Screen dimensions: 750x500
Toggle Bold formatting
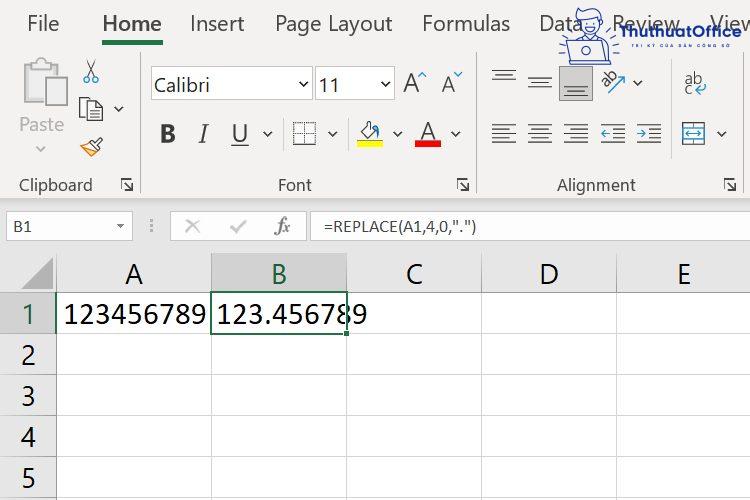coord(168,133)
